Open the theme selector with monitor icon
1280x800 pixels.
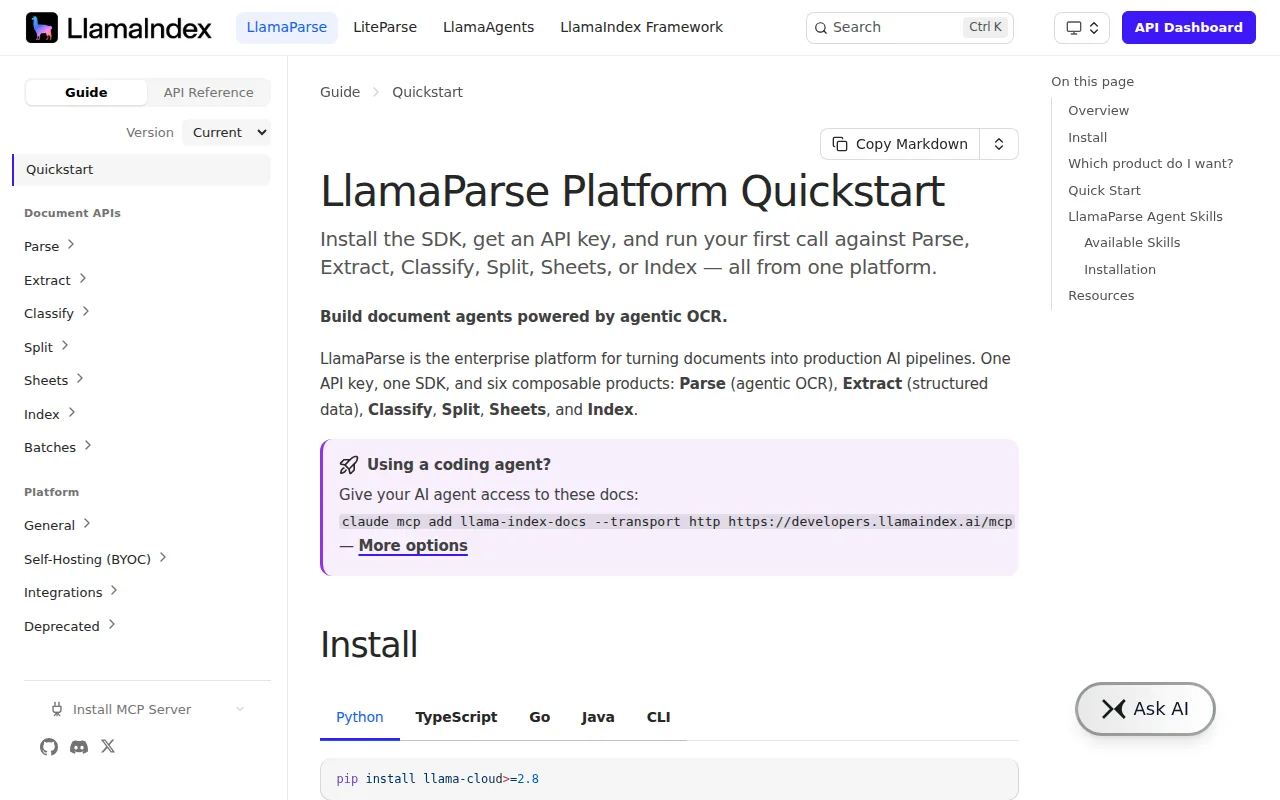(1082, 28)
